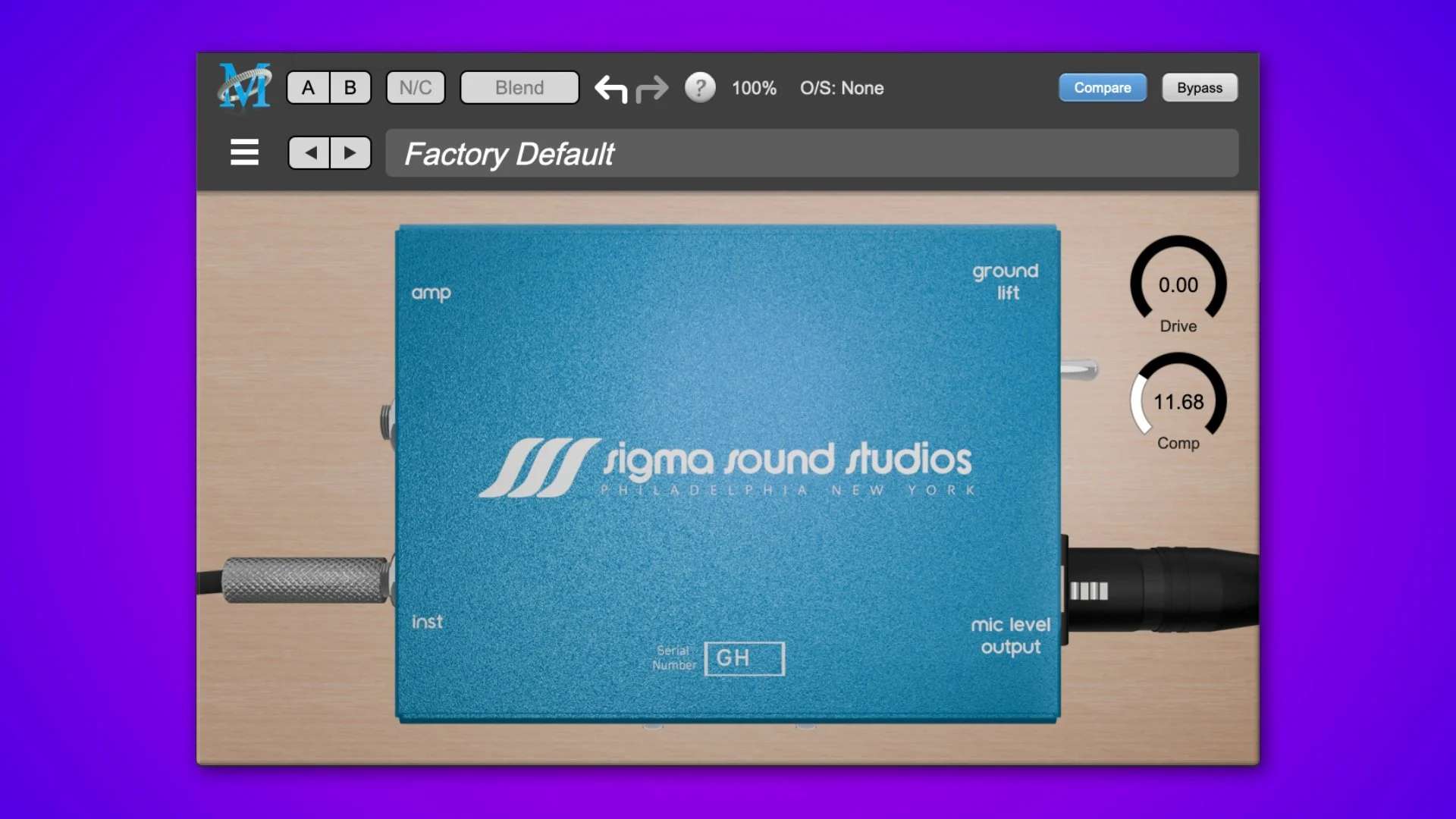Click the redo arrow icon

tap(652, 89)
